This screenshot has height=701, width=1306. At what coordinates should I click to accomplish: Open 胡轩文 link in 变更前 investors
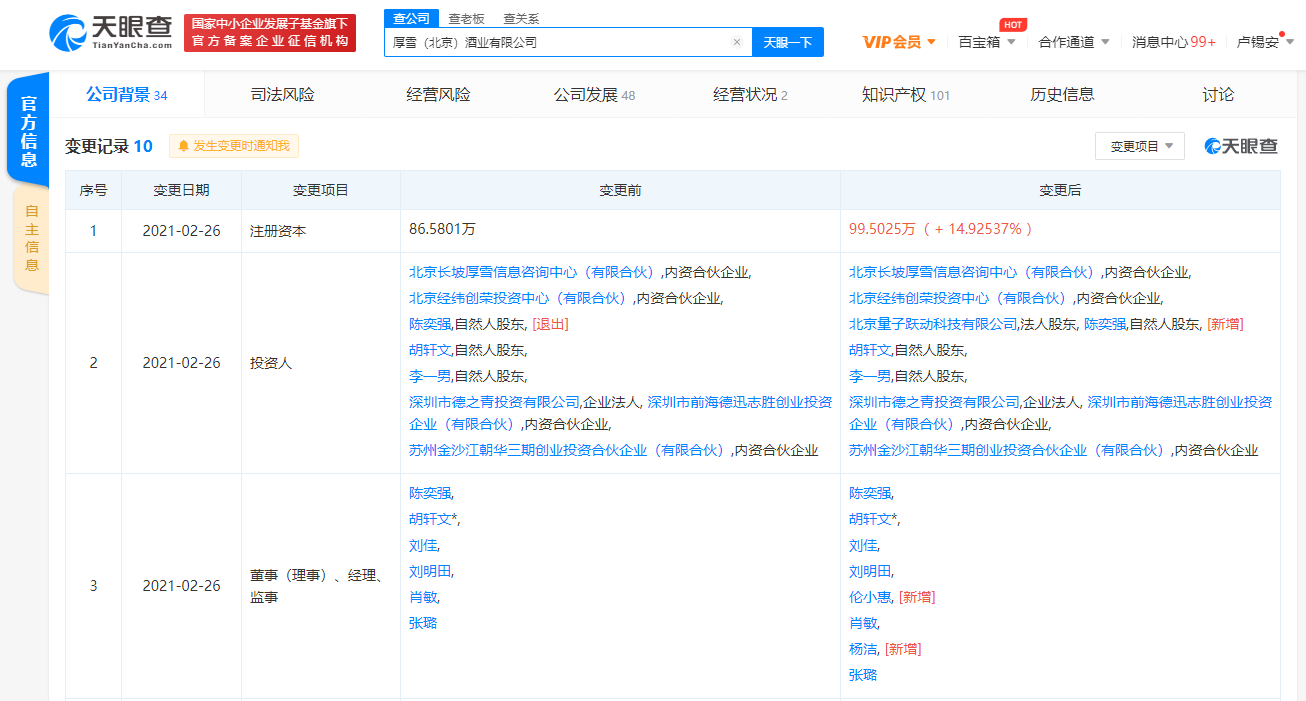(429, 350)
